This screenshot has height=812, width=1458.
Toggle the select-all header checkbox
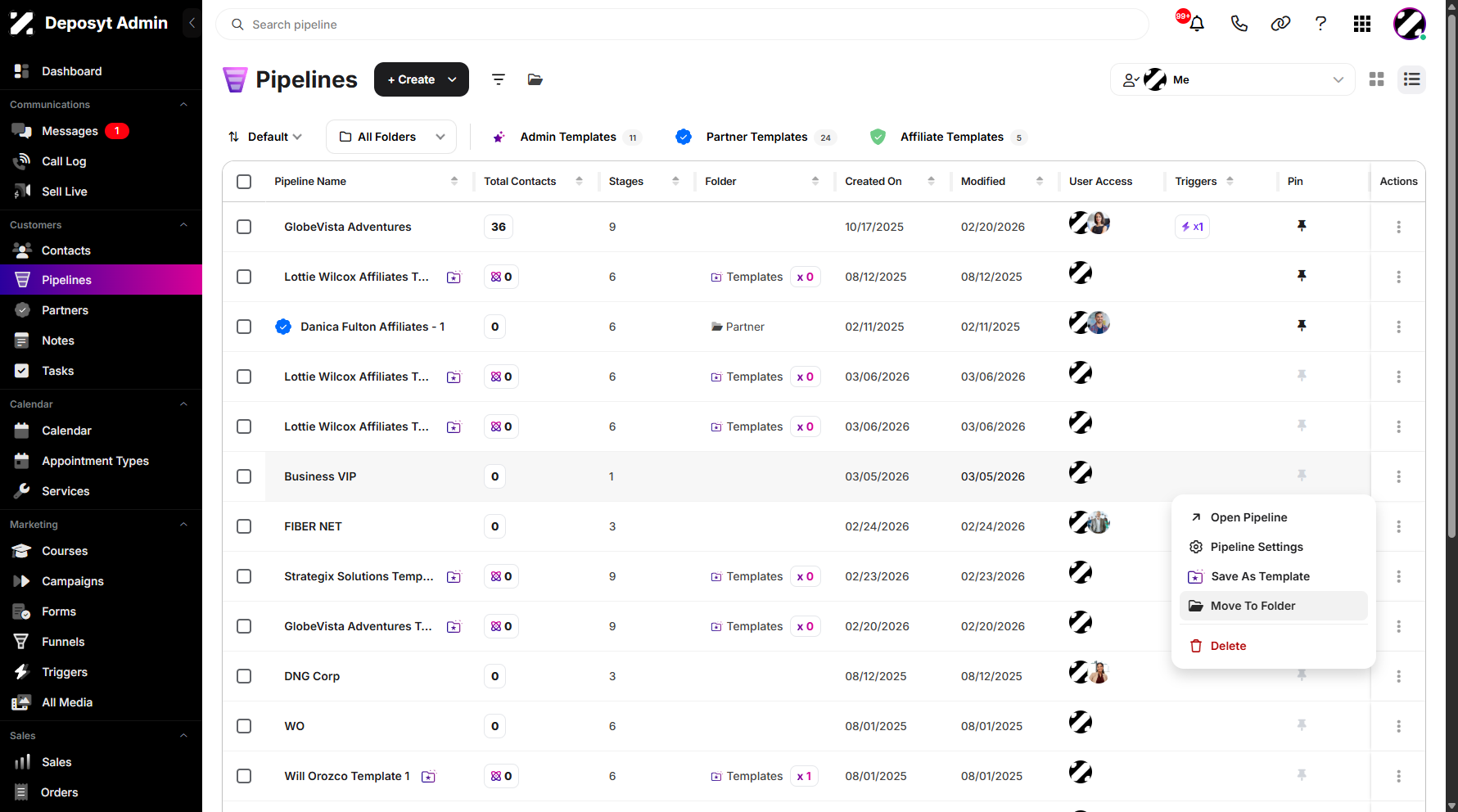(x=244, y=182)
